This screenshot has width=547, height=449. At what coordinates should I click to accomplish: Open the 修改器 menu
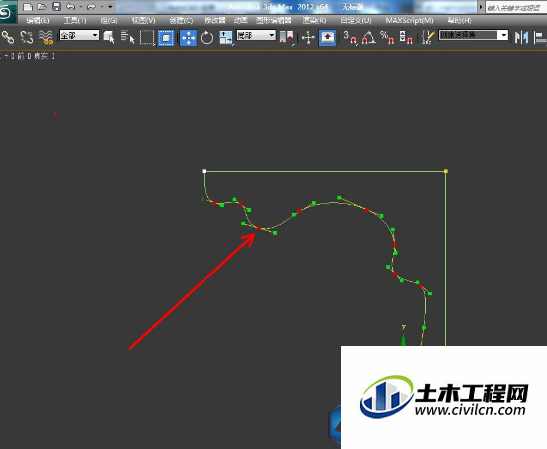click(x=215, y=21)
